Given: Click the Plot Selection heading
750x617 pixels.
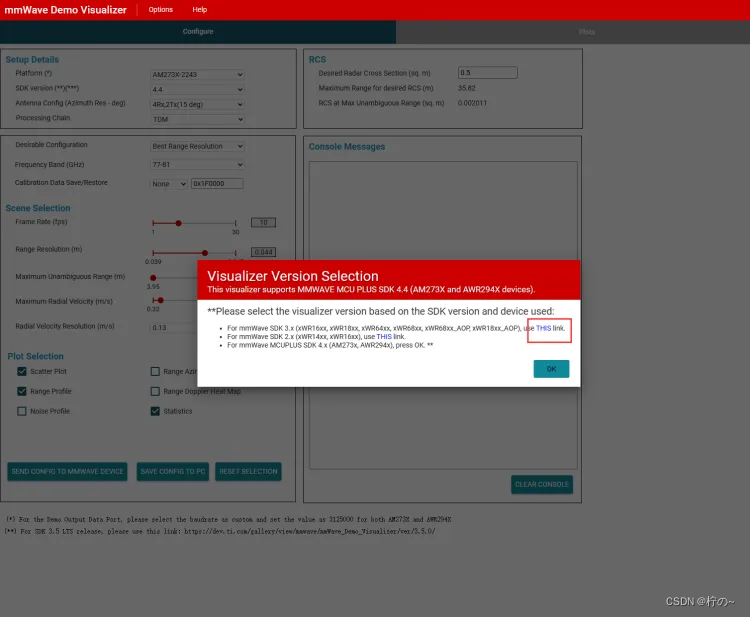Looking at the screenshot, I should tap(35, 357).
